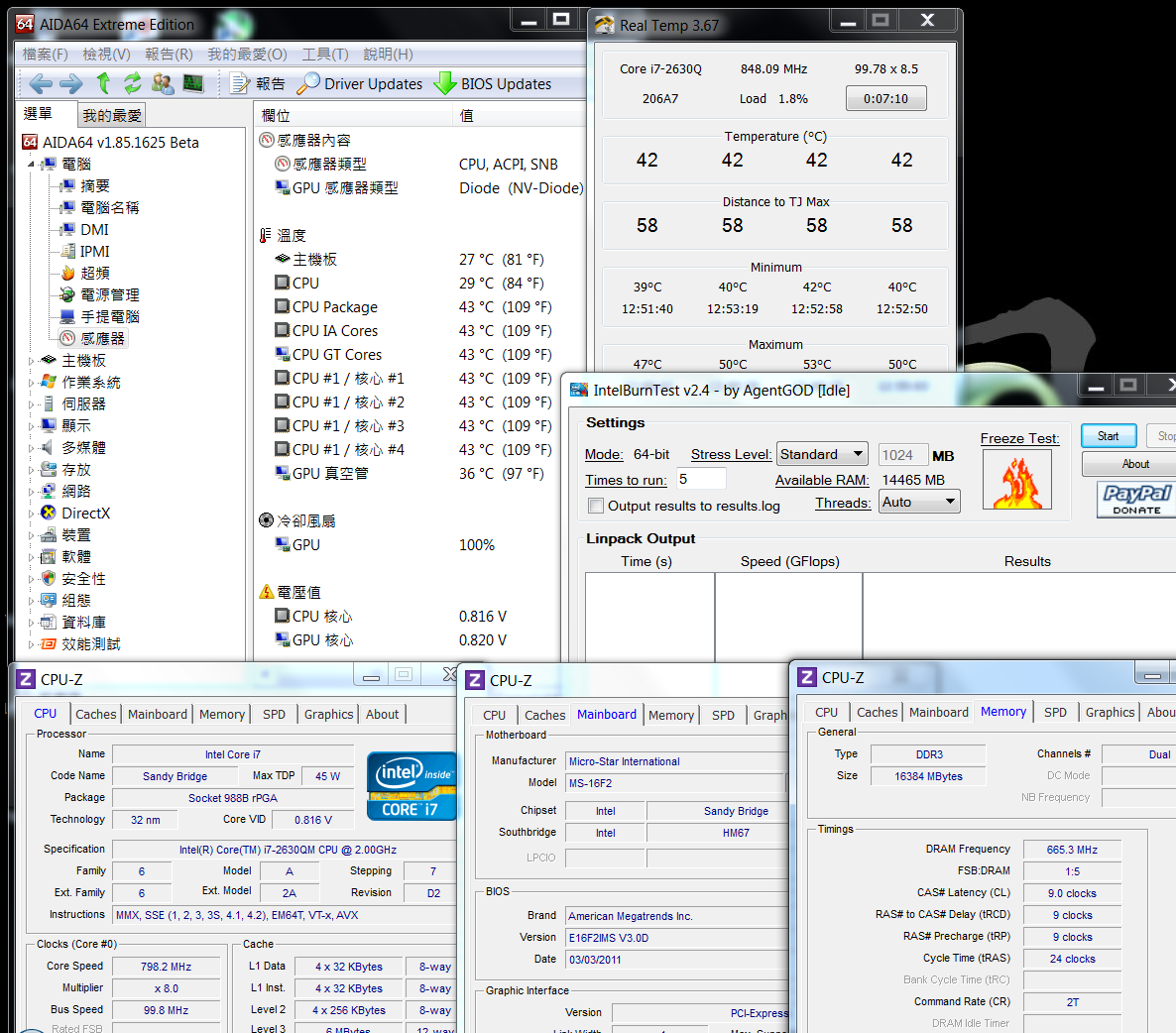Click the forward arrow in AIDA64 toolbar

70,84
